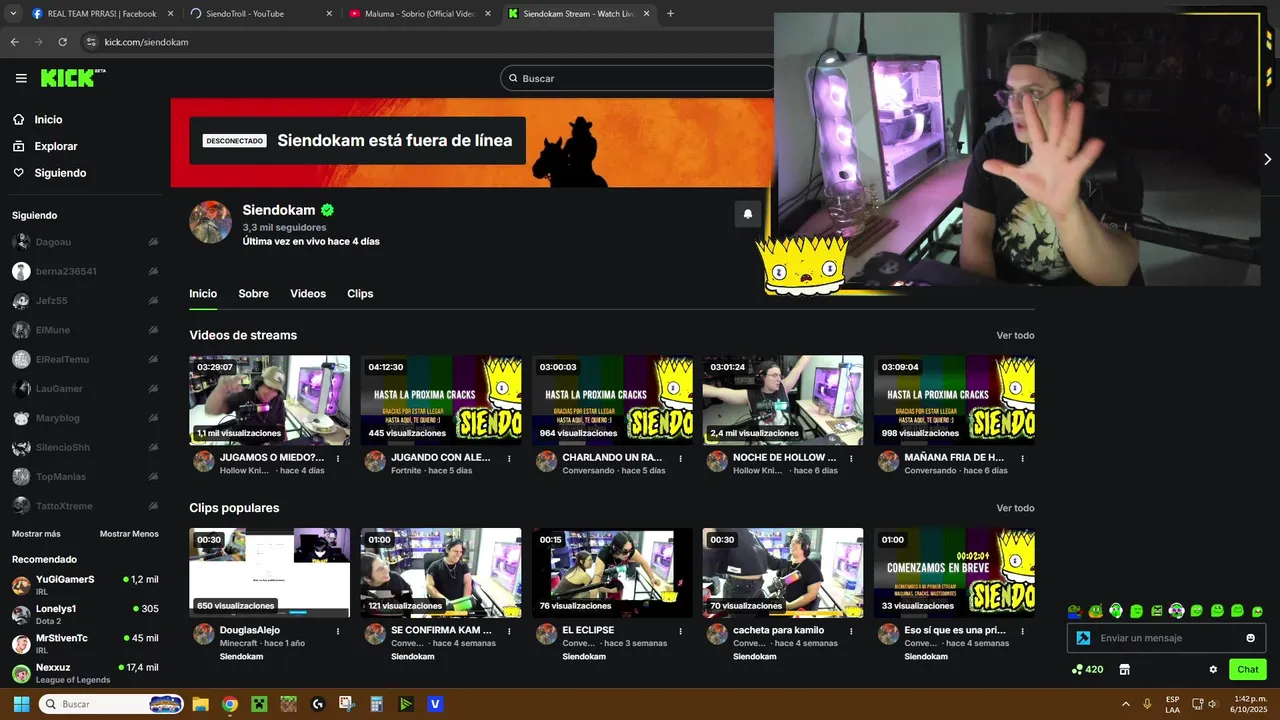Screen dimensions: 1280x720
Task: Open recommended channel MrStivenTc
Action: pos(85,643)
